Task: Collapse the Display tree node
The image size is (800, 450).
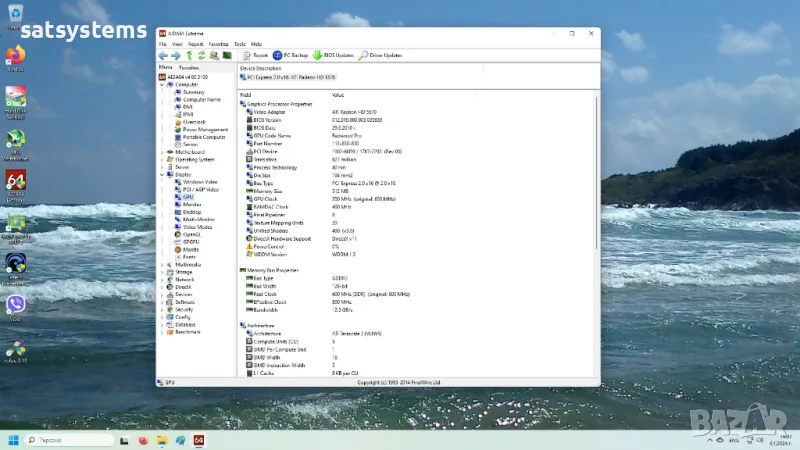Action: point(163,174)
